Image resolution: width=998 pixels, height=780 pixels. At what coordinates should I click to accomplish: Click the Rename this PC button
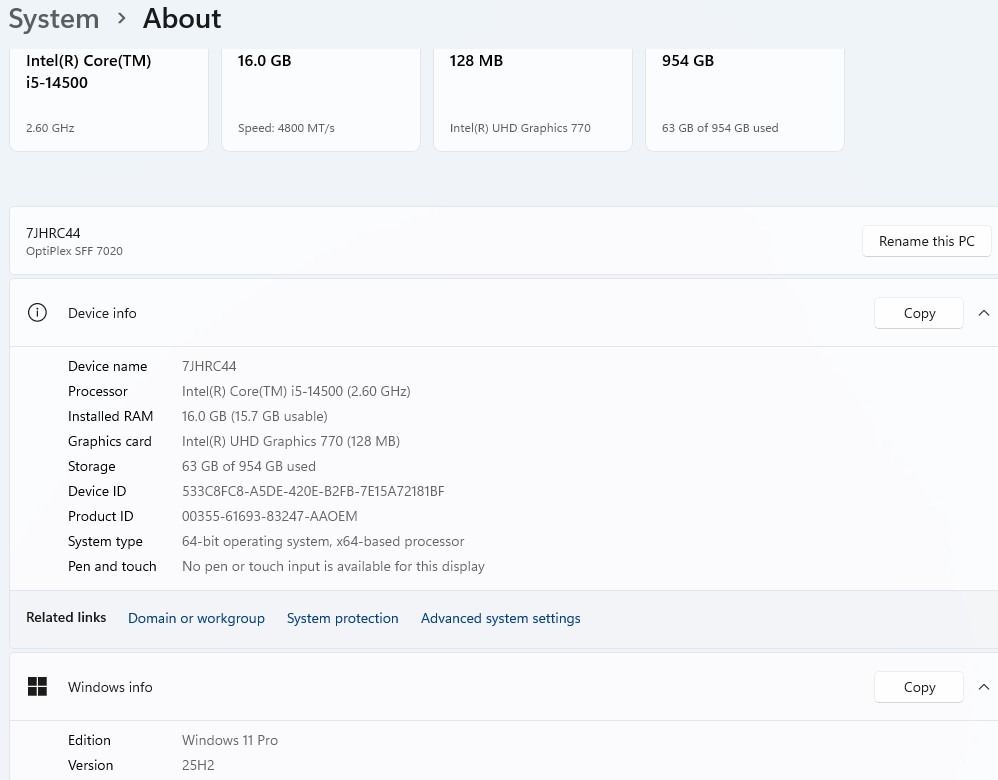click(x=926, y=241)
